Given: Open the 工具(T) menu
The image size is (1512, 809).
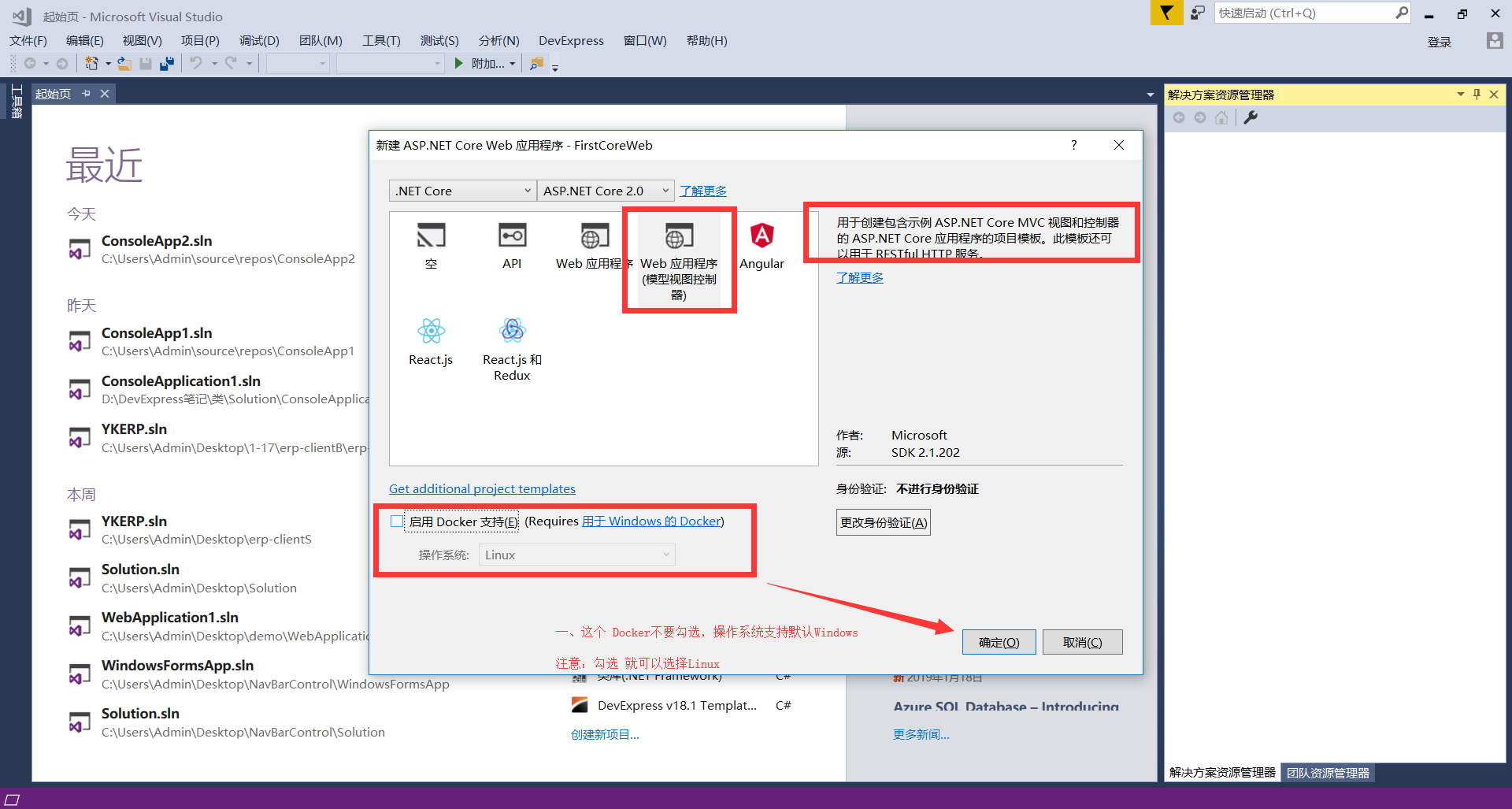Looking at the screenshot, I should (381, 41).
